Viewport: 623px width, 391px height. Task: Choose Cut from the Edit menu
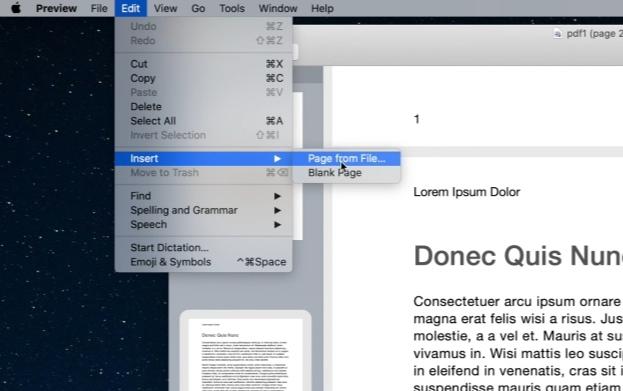click(x=203, y=64)
